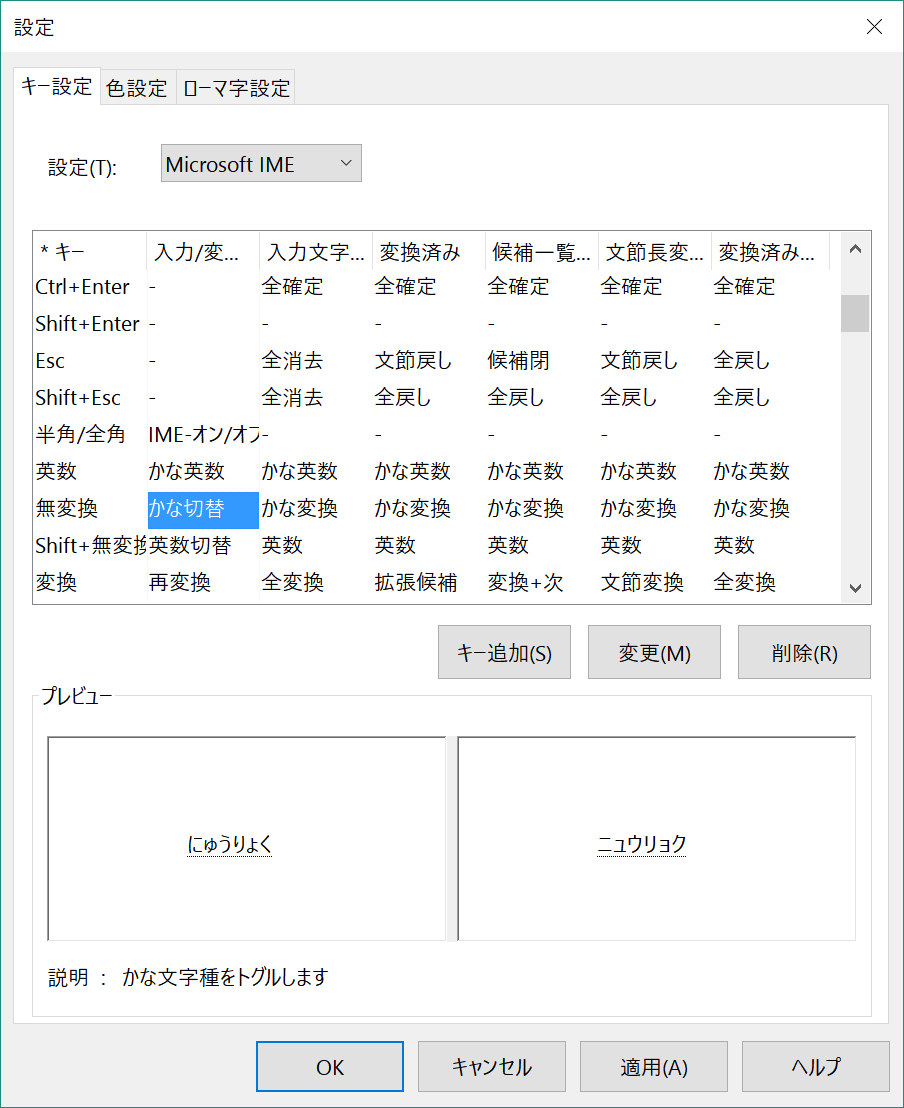Click the キー追加(S) button
Viewport: 904px width, 1108px height.
(504, 652)
